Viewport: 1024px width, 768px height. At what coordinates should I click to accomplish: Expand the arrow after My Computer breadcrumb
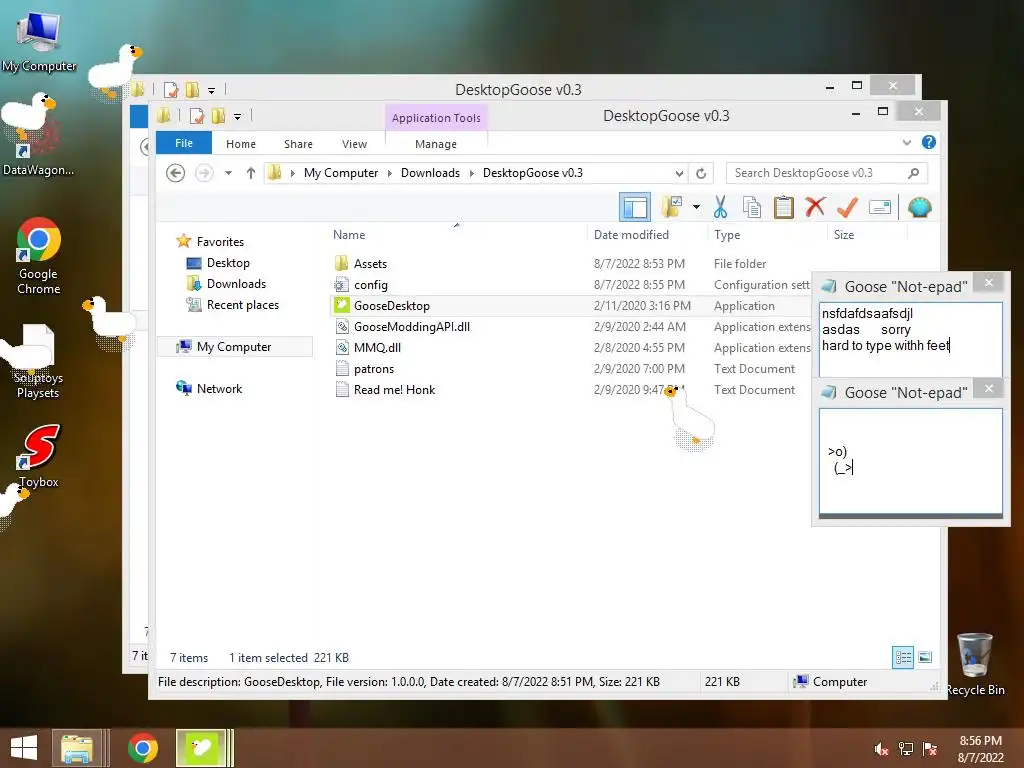(390, 173)
